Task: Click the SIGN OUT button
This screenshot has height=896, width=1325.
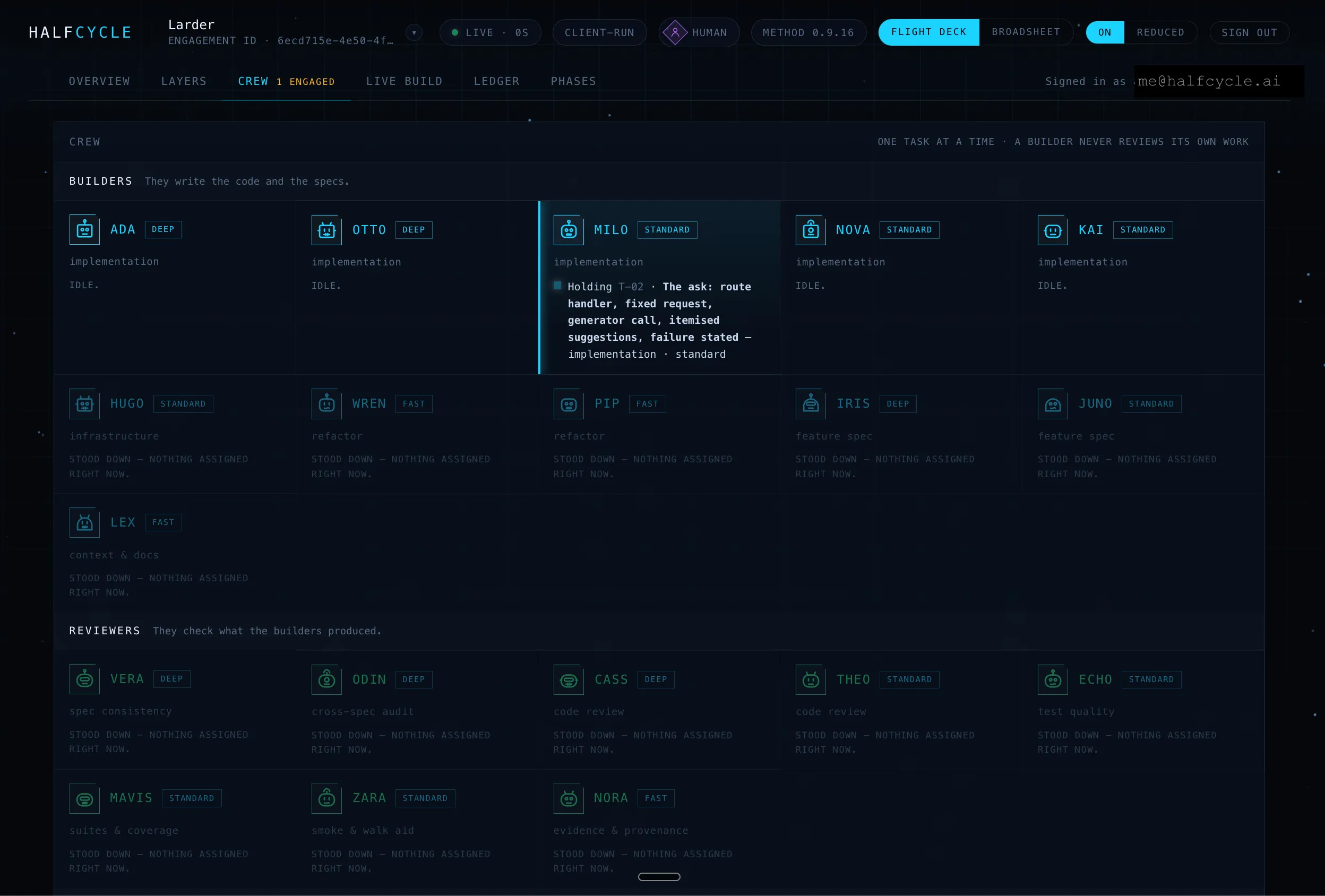Action: [1249, 32]
